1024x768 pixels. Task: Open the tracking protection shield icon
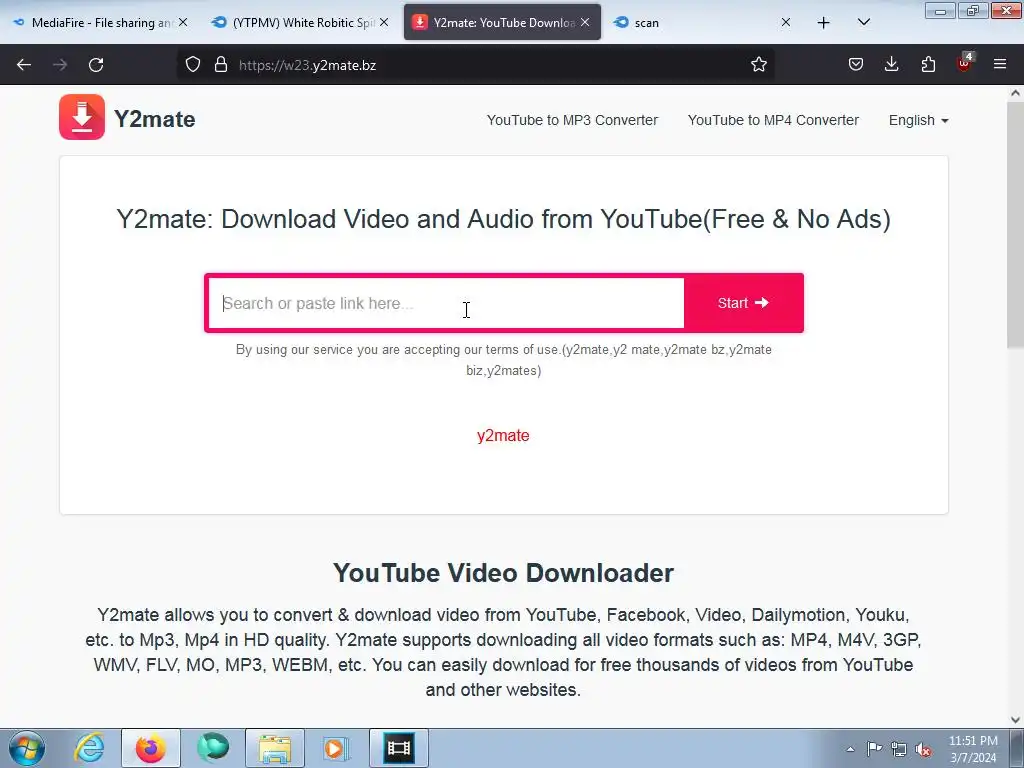pyautogui.click(x=193, y=64)
